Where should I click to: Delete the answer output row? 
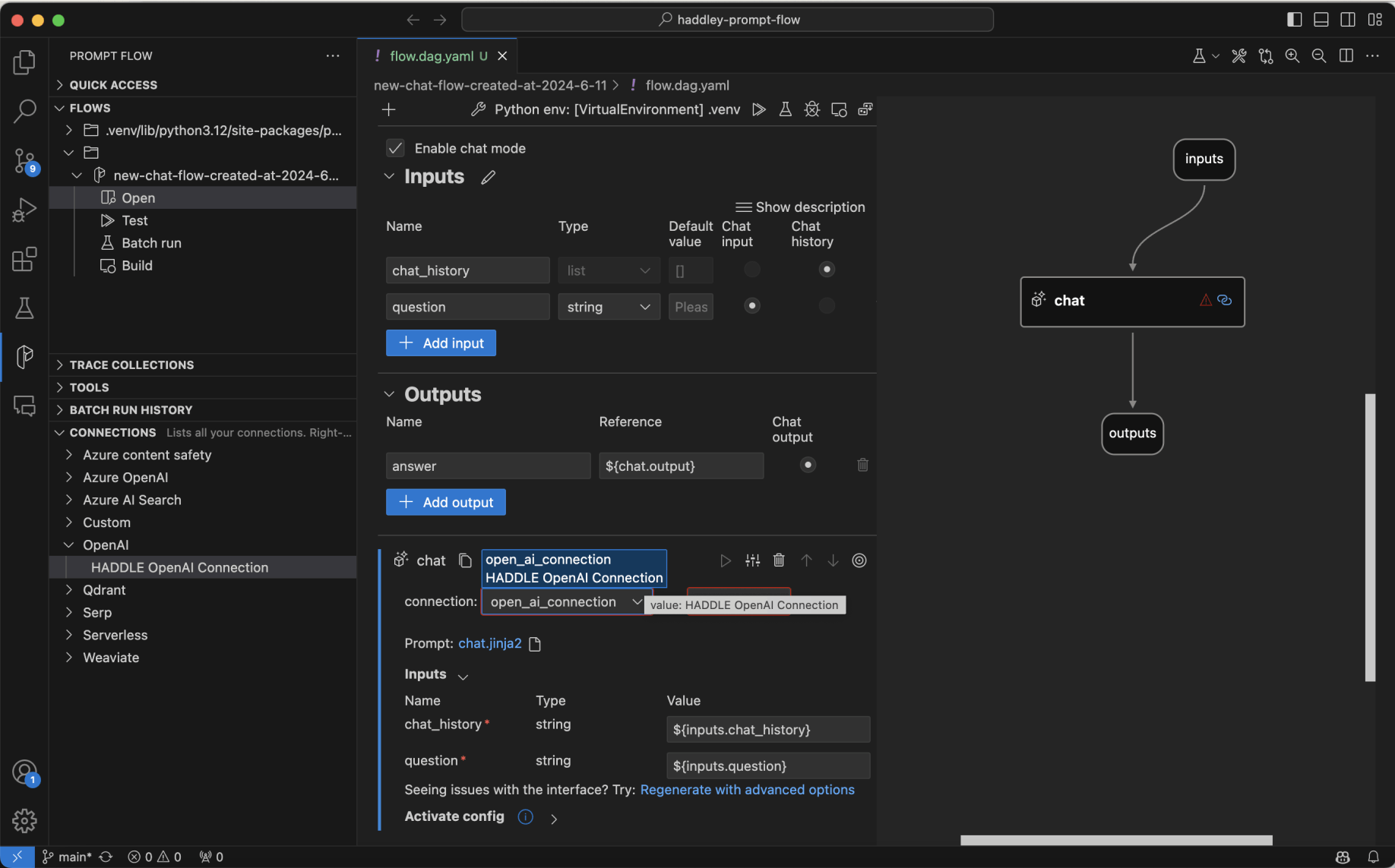click(x=862, y=465)
